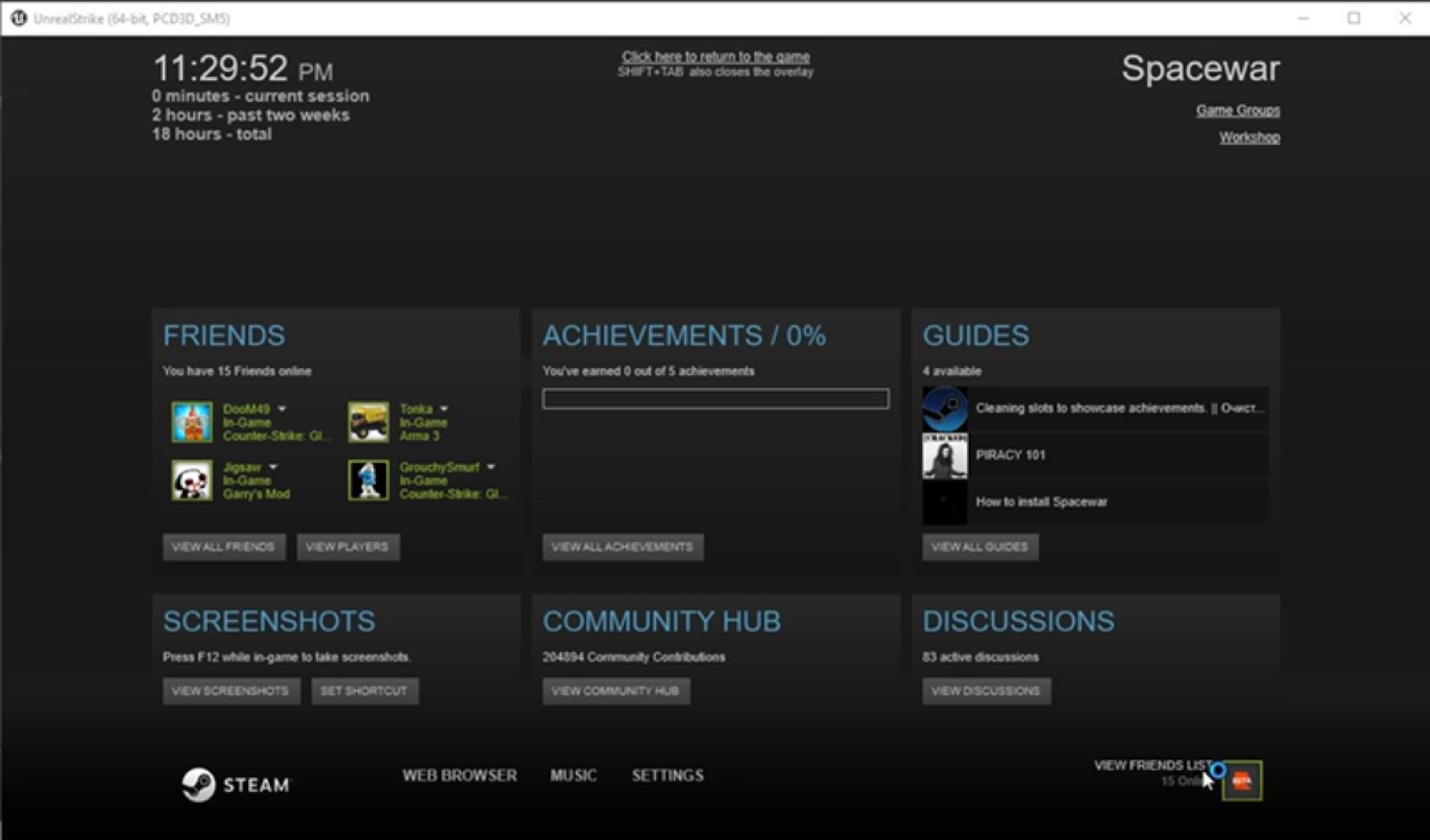Click Jigsaw's avatar image
This screenshot has width=1430, height=840.
[192, 480]
